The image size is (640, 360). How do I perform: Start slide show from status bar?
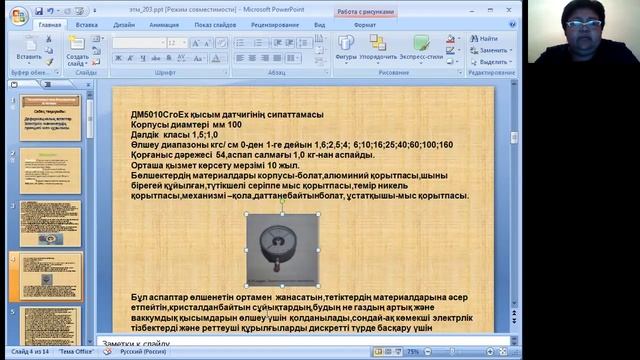398,351
